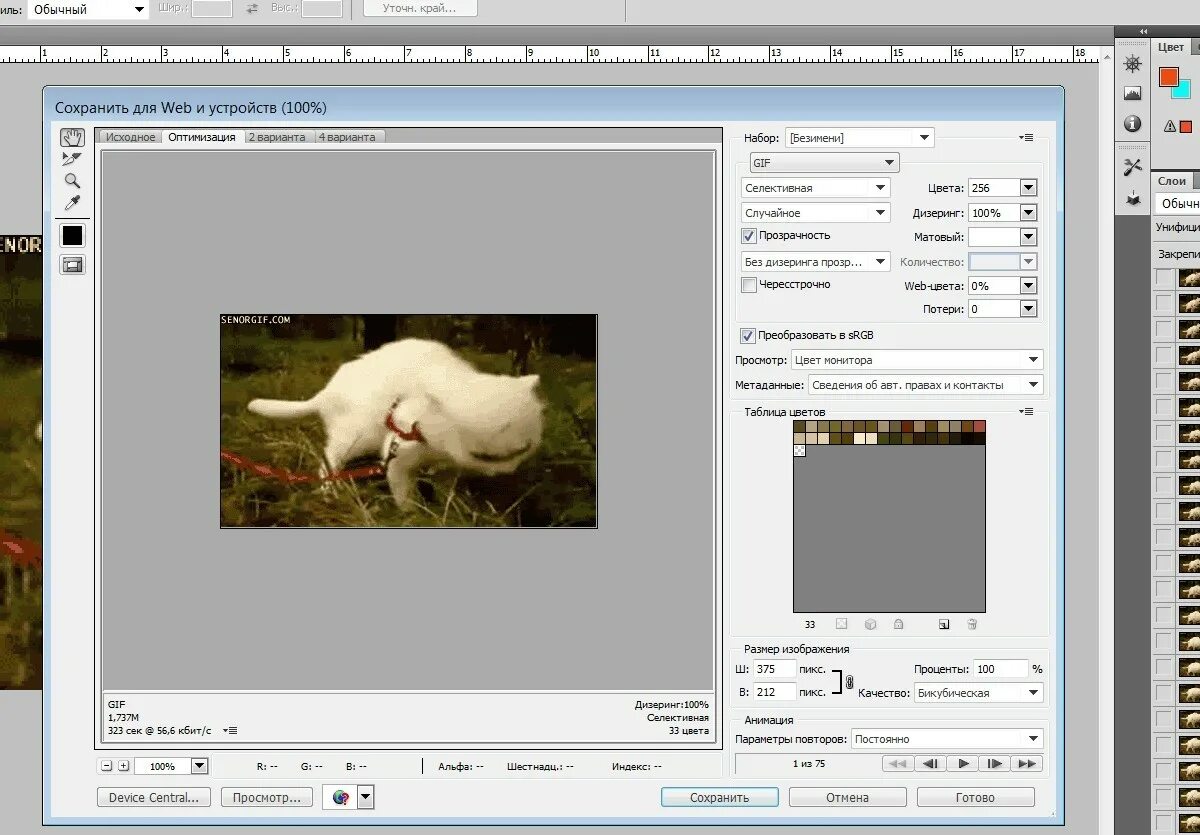The image size is (1200, 835).
Task: Expand the Селективная color reduction dropdown
Action: 815,188
